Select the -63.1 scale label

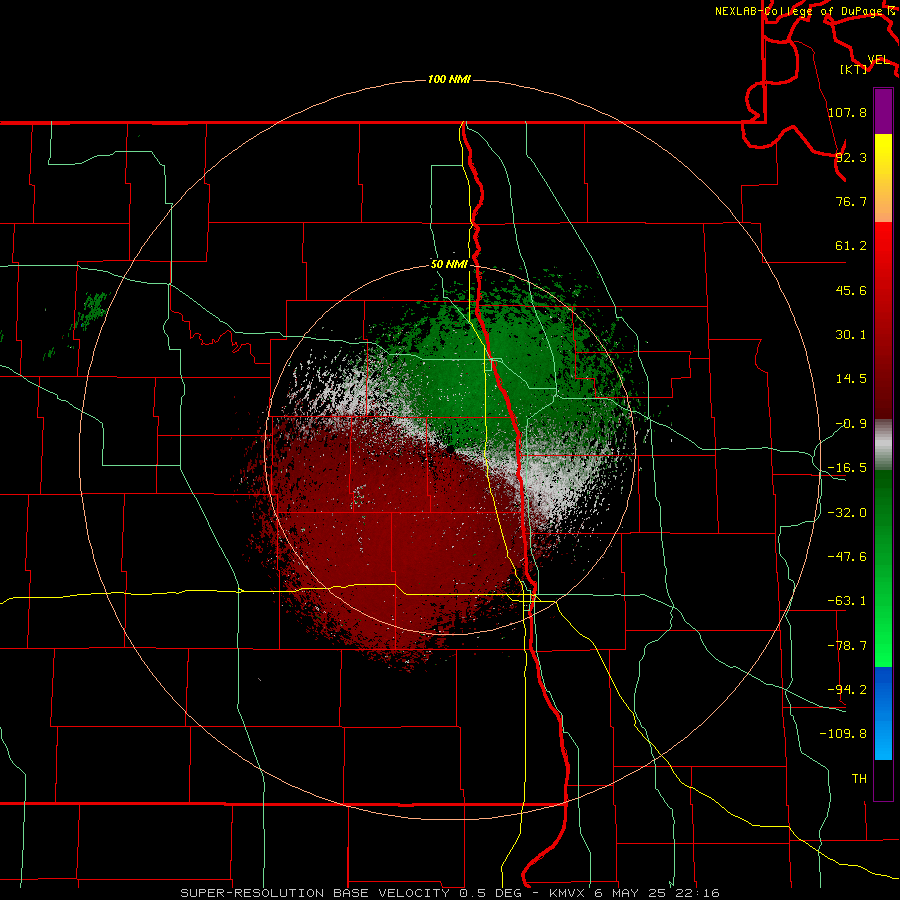tap(847, 601)
